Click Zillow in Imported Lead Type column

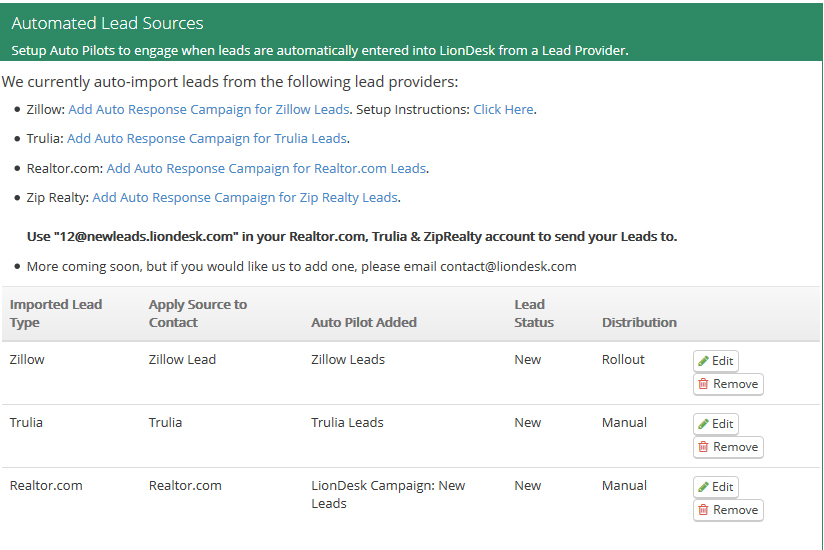[27, 359]
